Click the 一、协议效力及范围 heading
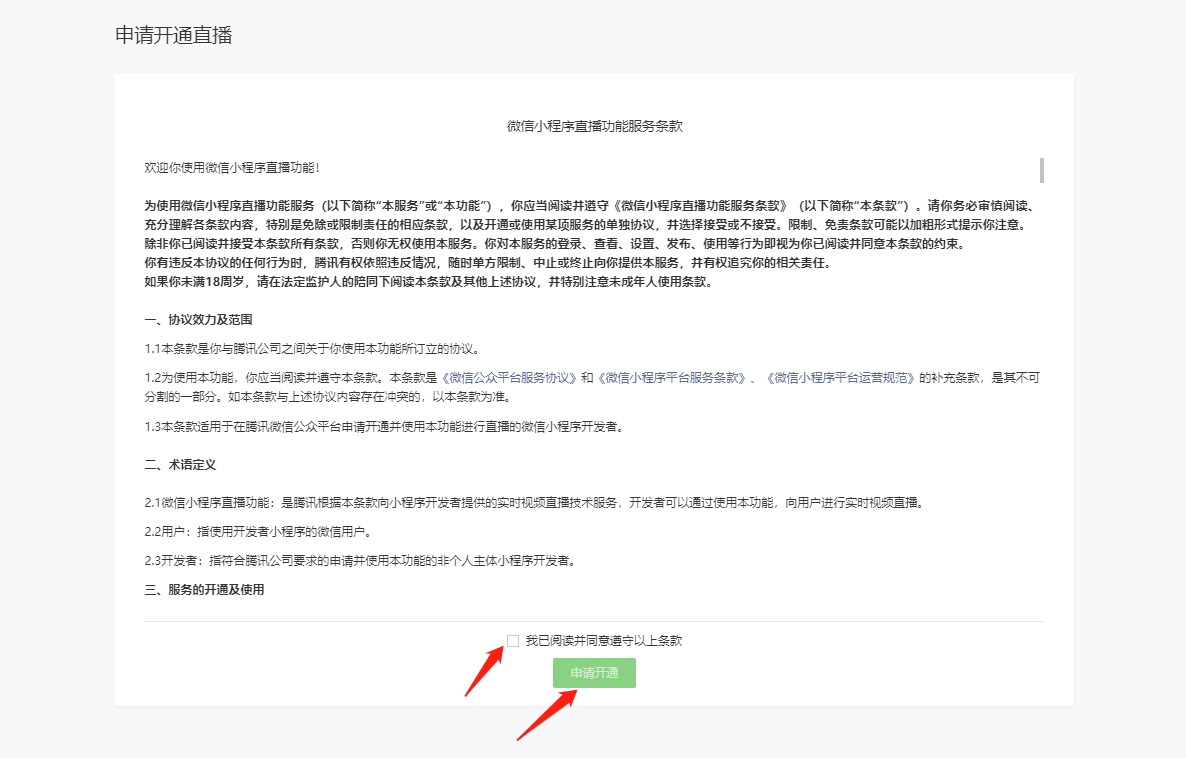1186x758 pixels. pos(198,320)
